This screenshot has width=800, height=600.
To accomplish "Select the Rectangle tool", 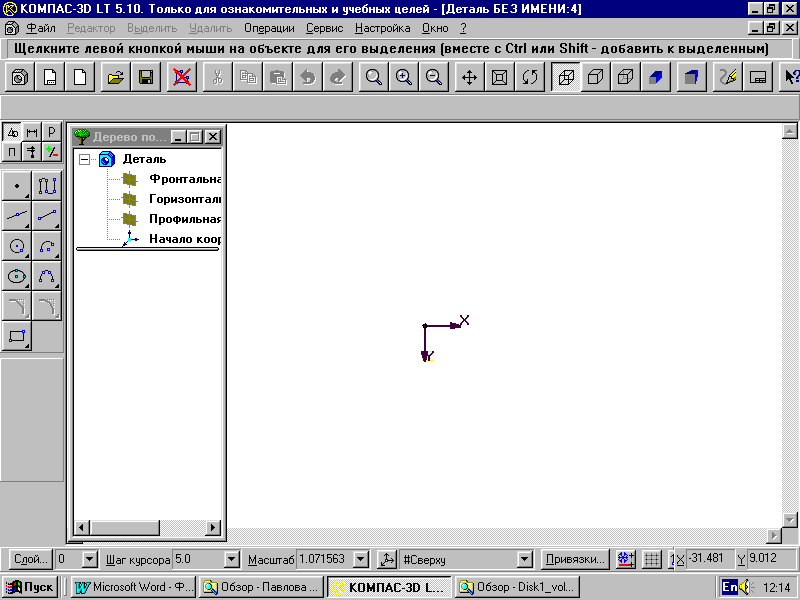I will (17, 336).
